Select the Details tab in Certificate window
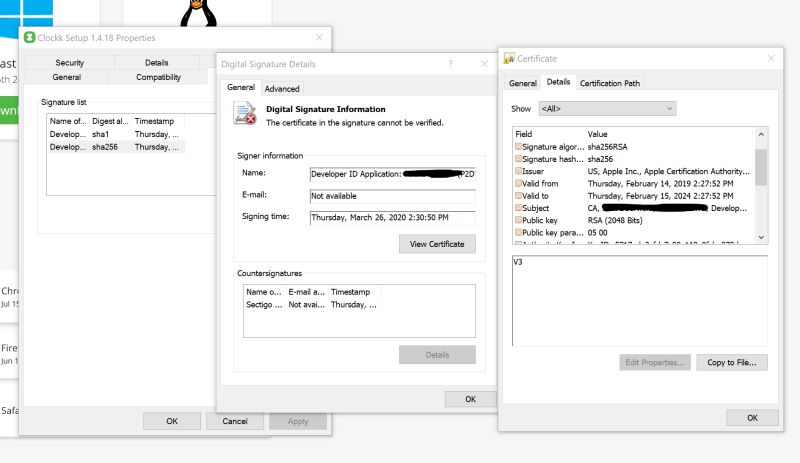The height and width of the screenshot is (463, 800). pos(558,82)
